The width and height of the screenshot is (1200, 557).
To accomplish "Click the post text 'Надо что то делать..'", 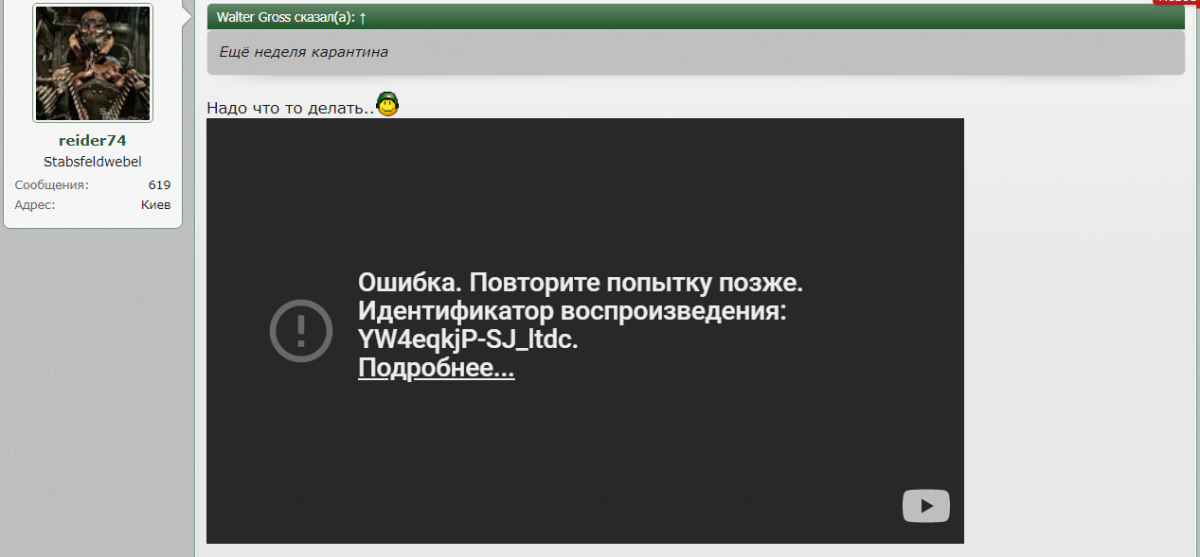I will click(290, 107).
